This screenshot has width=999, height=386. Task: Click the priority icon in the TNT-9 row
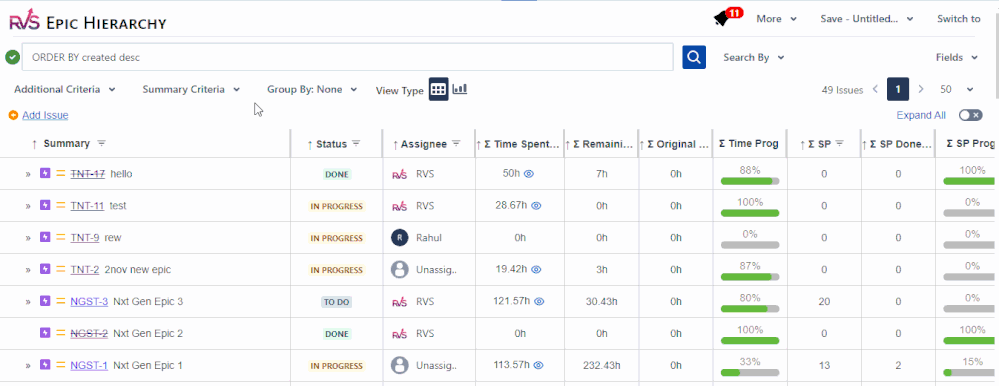click(x=61, y=238)
